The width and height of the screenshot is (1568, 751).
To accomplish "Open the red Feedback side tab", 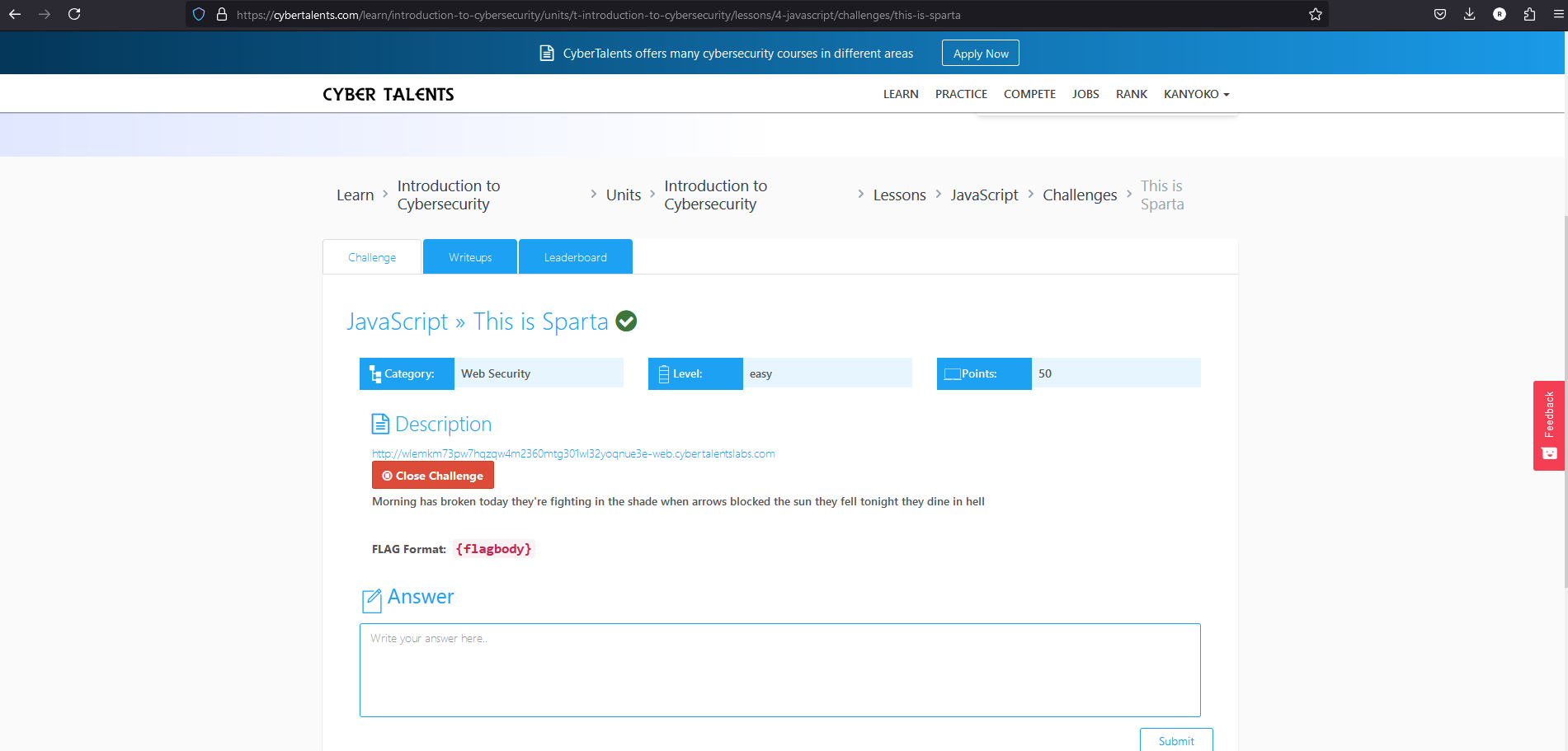I will 1549,425.
